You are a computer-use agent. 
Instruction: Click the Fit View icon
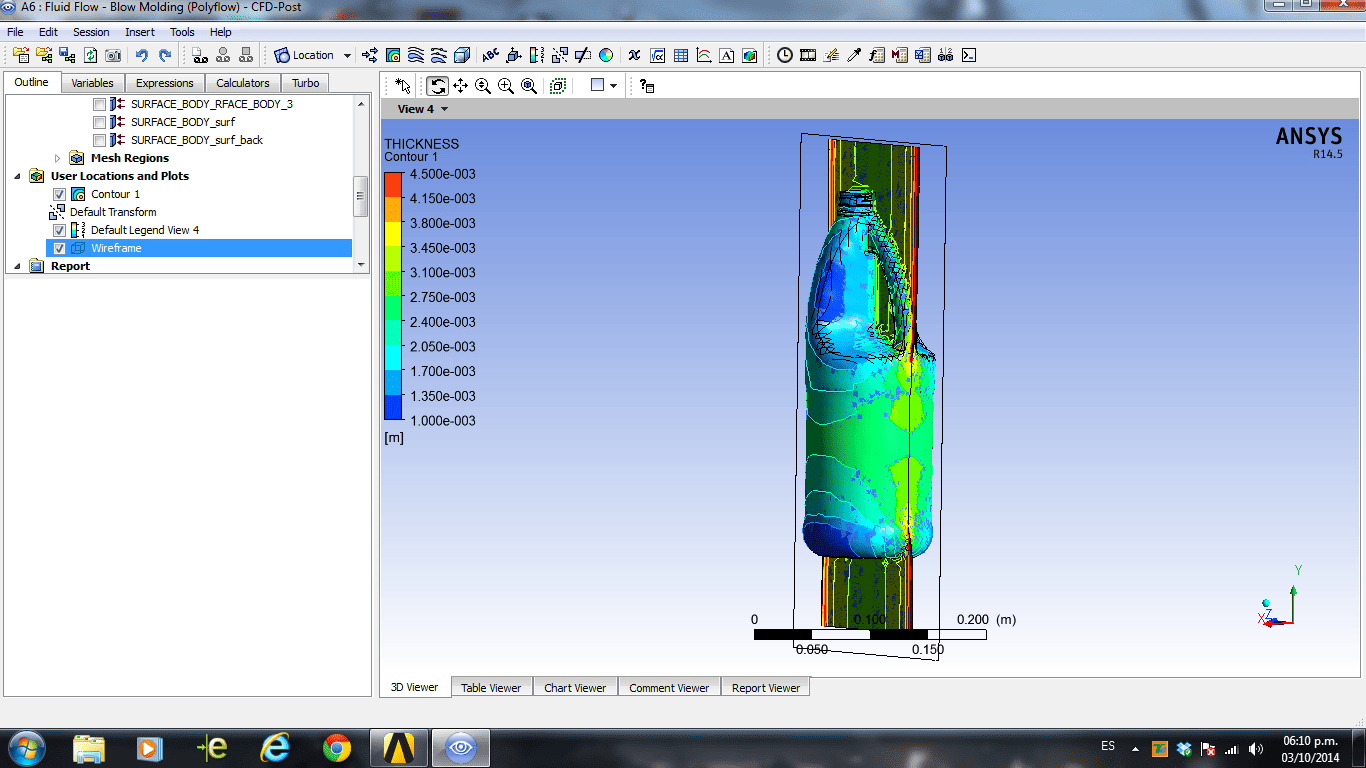pos(529,86)
